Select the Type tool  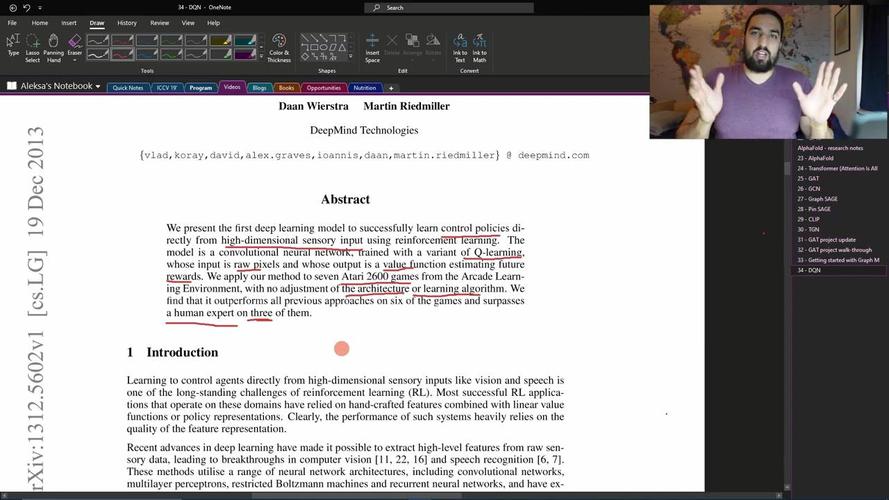[x=13, y=46]
